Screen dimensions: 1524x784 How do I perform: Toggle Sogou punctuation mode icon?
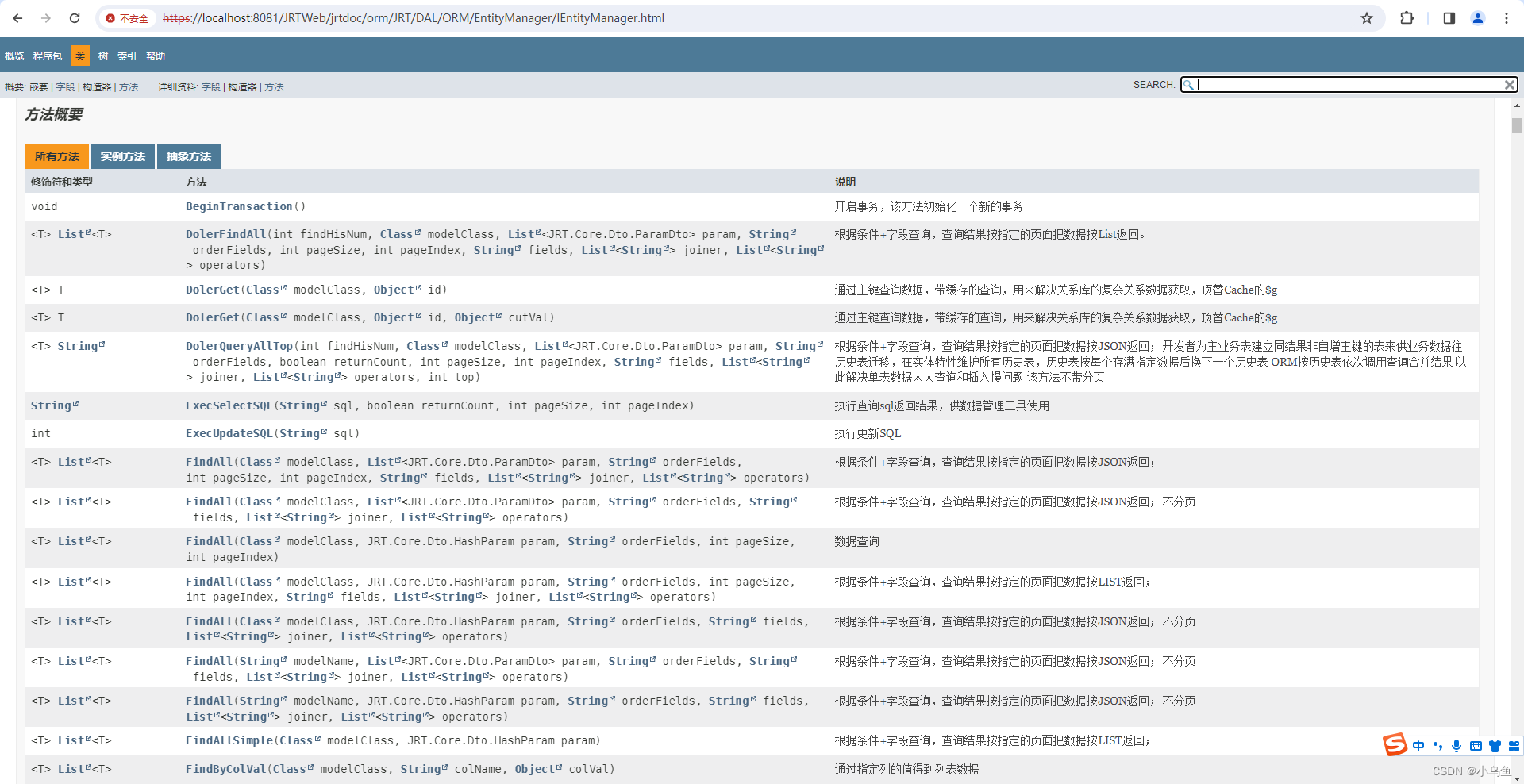1437,746
